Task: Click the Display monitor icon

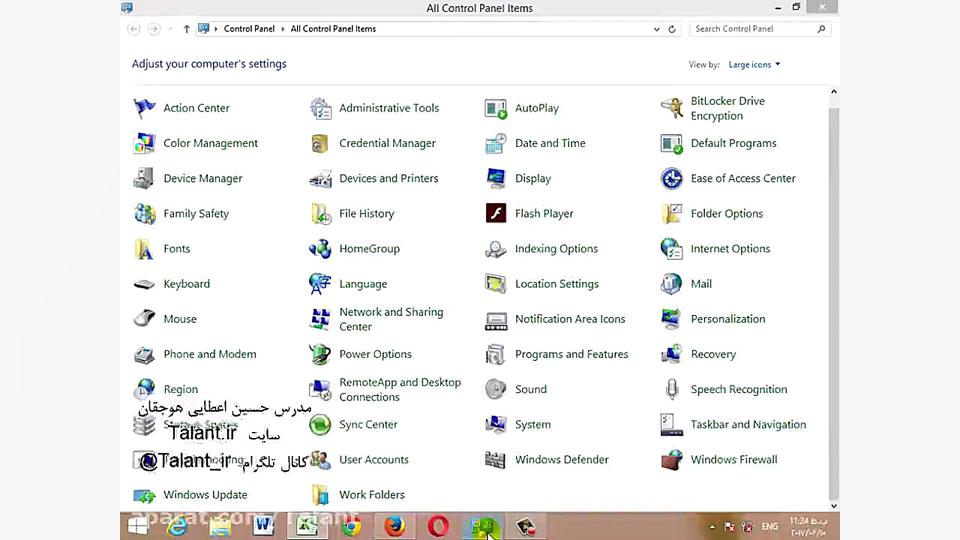Action: [x=496, y=179]
